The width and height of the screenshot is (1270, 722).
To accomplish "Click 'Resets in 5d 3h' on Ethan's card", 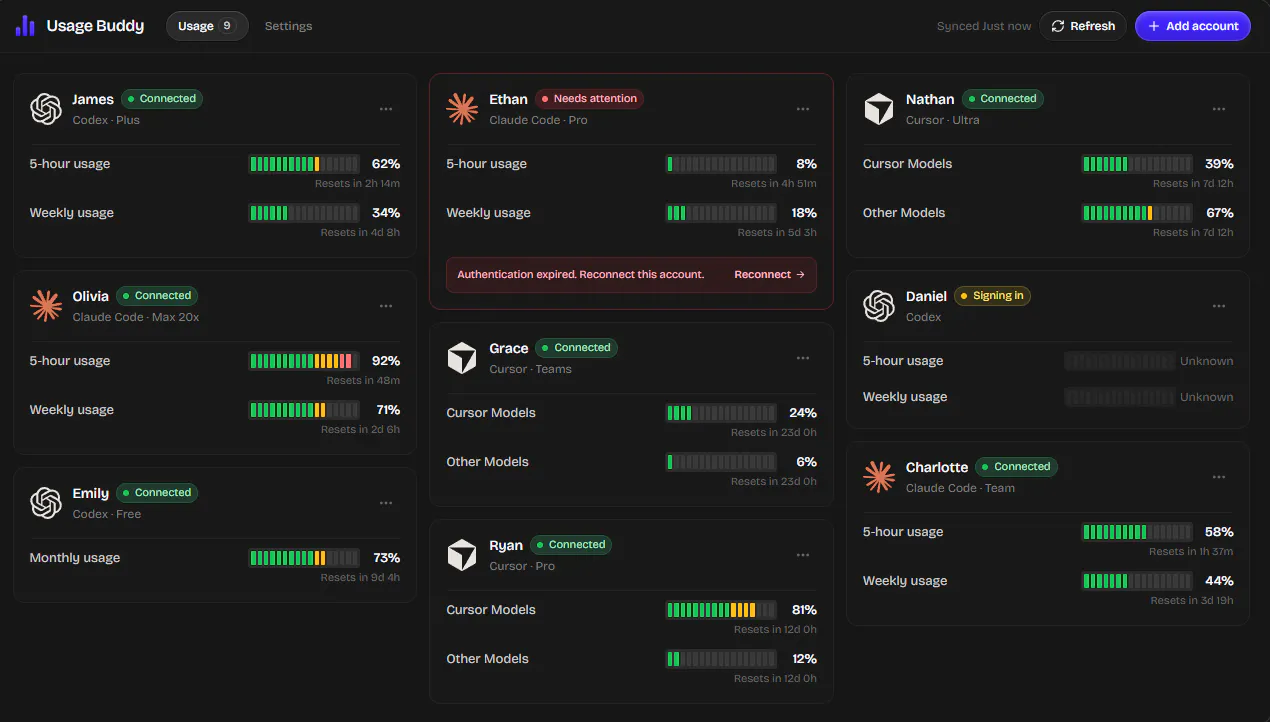I will (777, 233).
